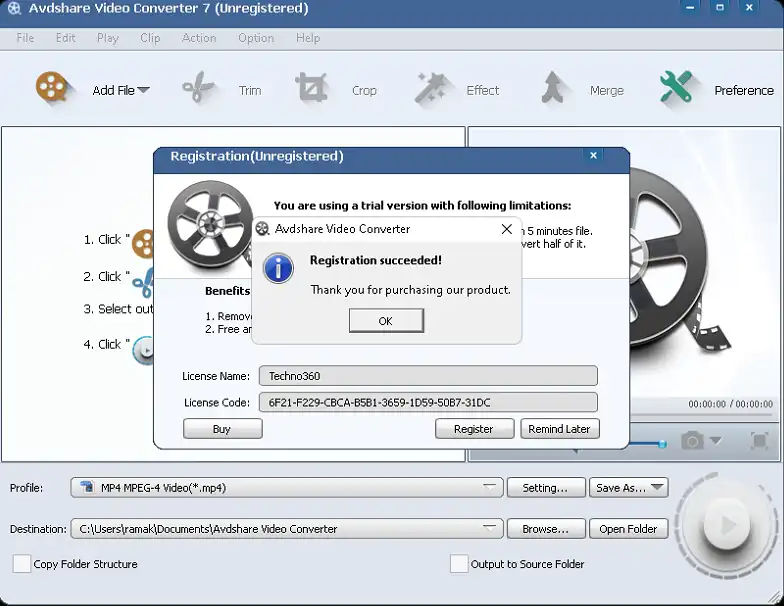The image size is (784, 606).
Task: Click the Add File film reel icon
Action: pos(55,89)
